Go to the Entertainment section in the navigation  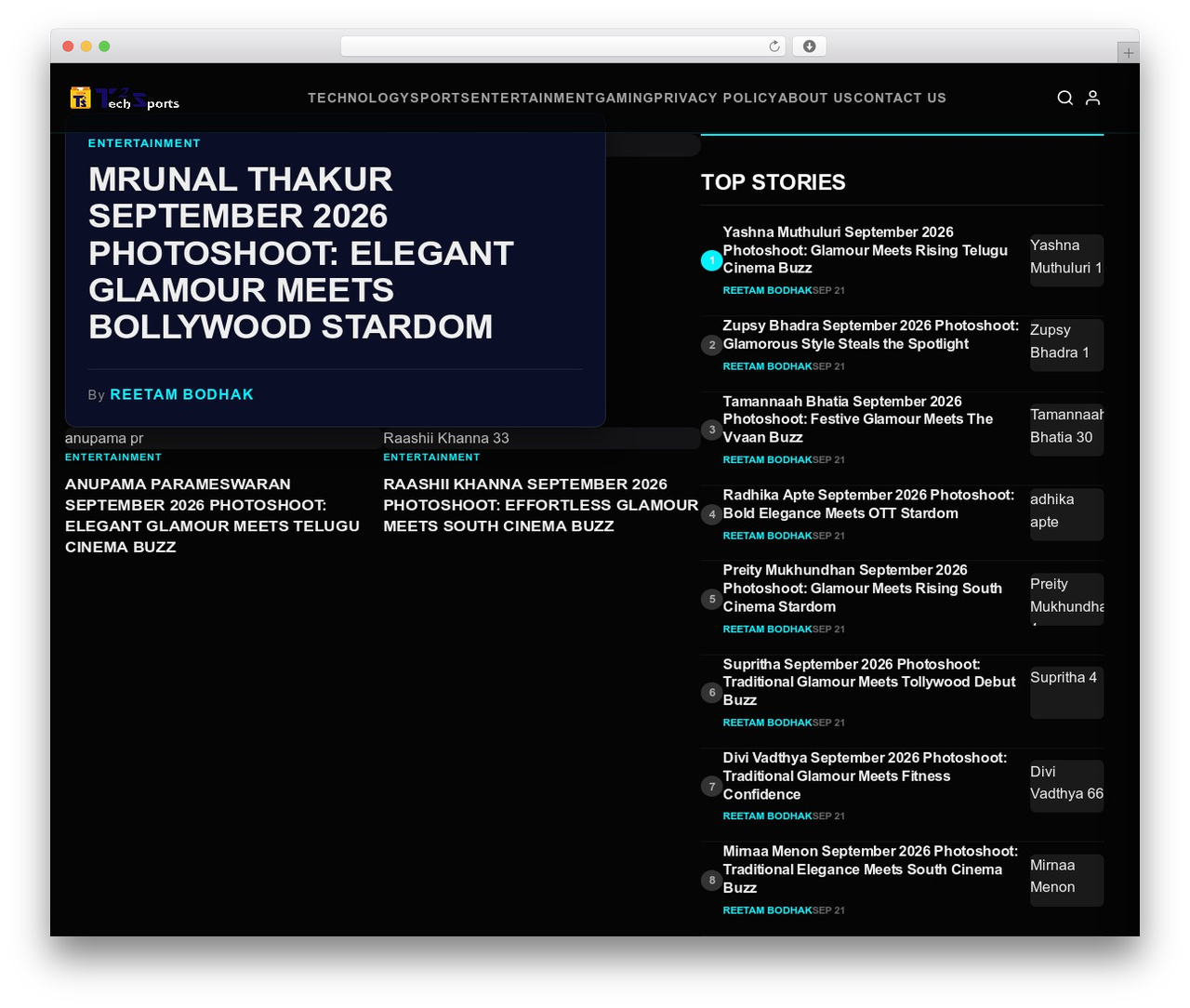pos(533,98)
